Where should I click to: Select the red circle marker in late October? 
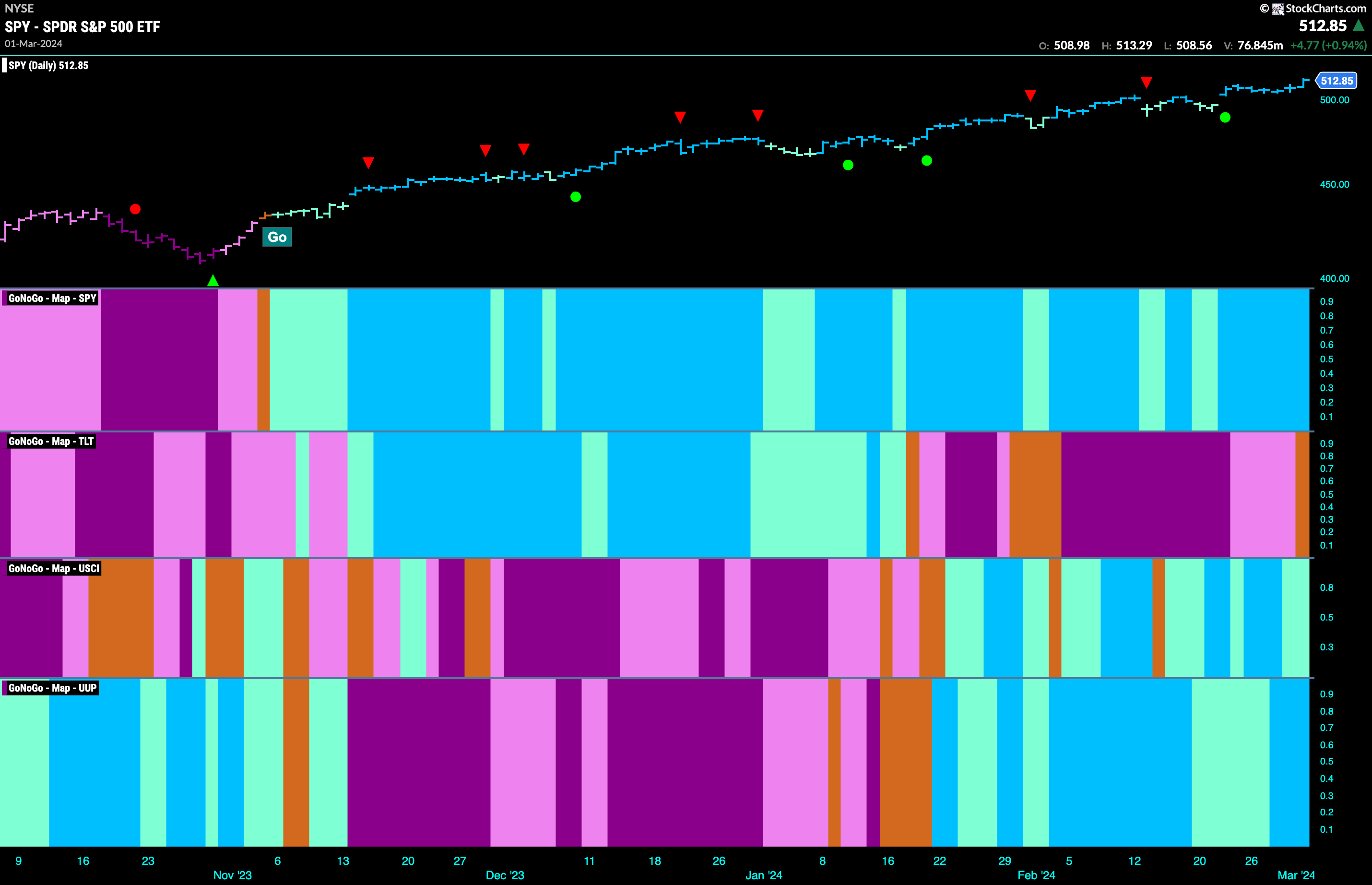pyautogui.click(x=136, y=209)
